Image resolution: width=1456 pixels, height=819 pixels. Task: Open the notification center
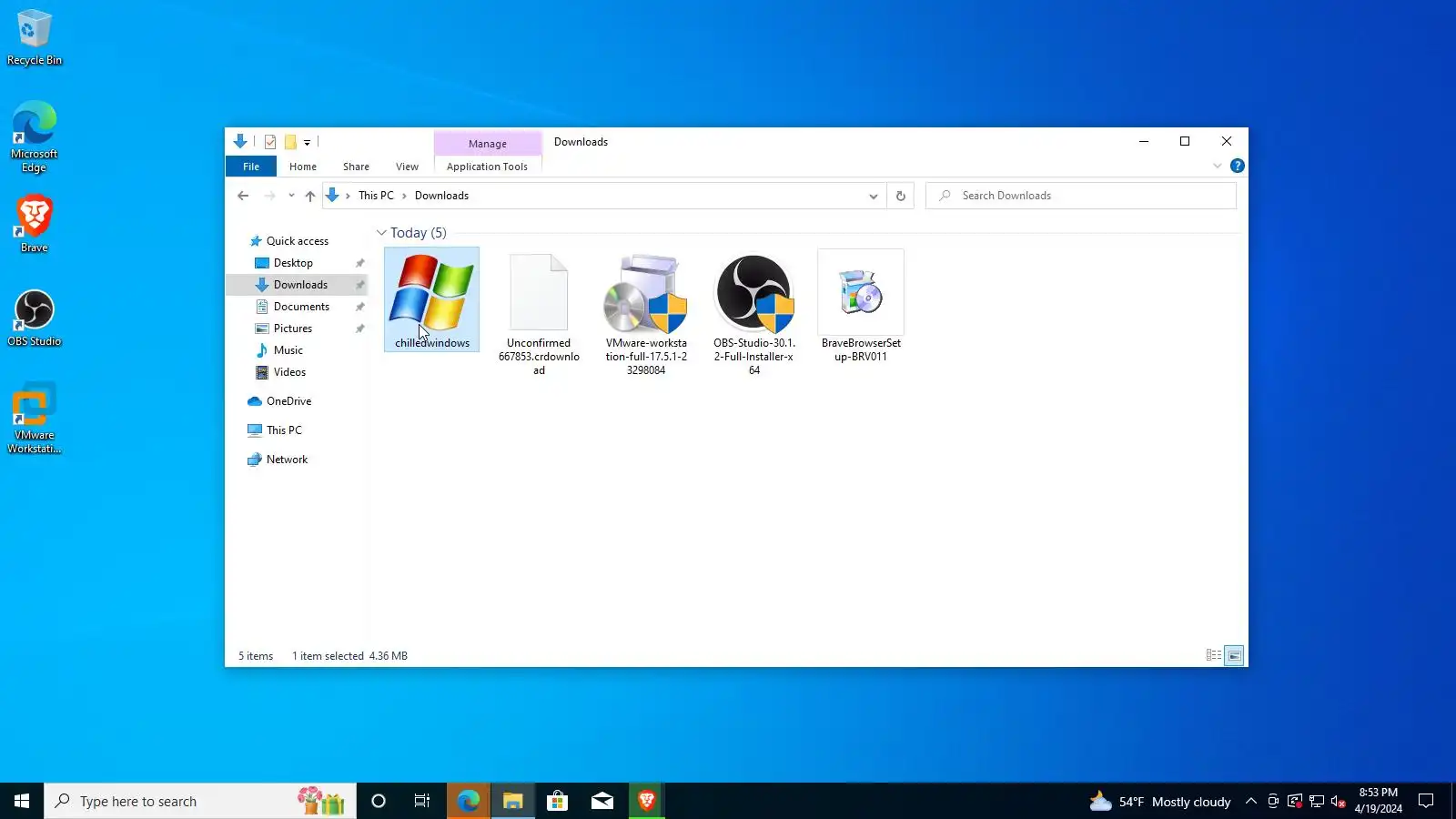point(1426,801)
